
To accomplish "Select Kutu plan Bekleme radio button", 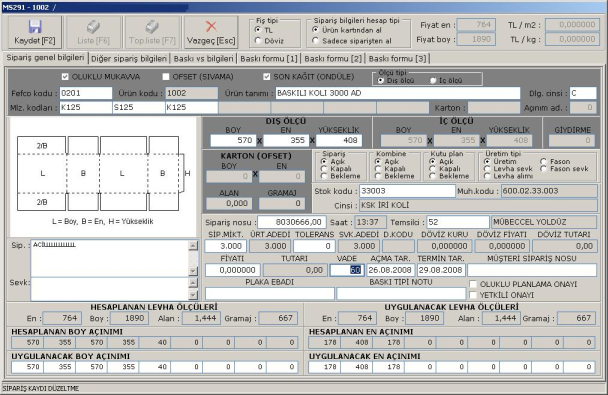I will [x=432, y=176].
